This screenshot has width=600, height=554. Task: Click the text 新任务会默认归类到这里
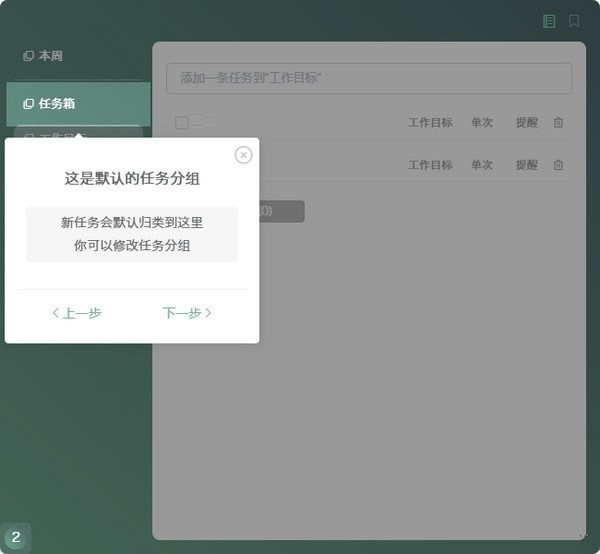tap(132, 222)
